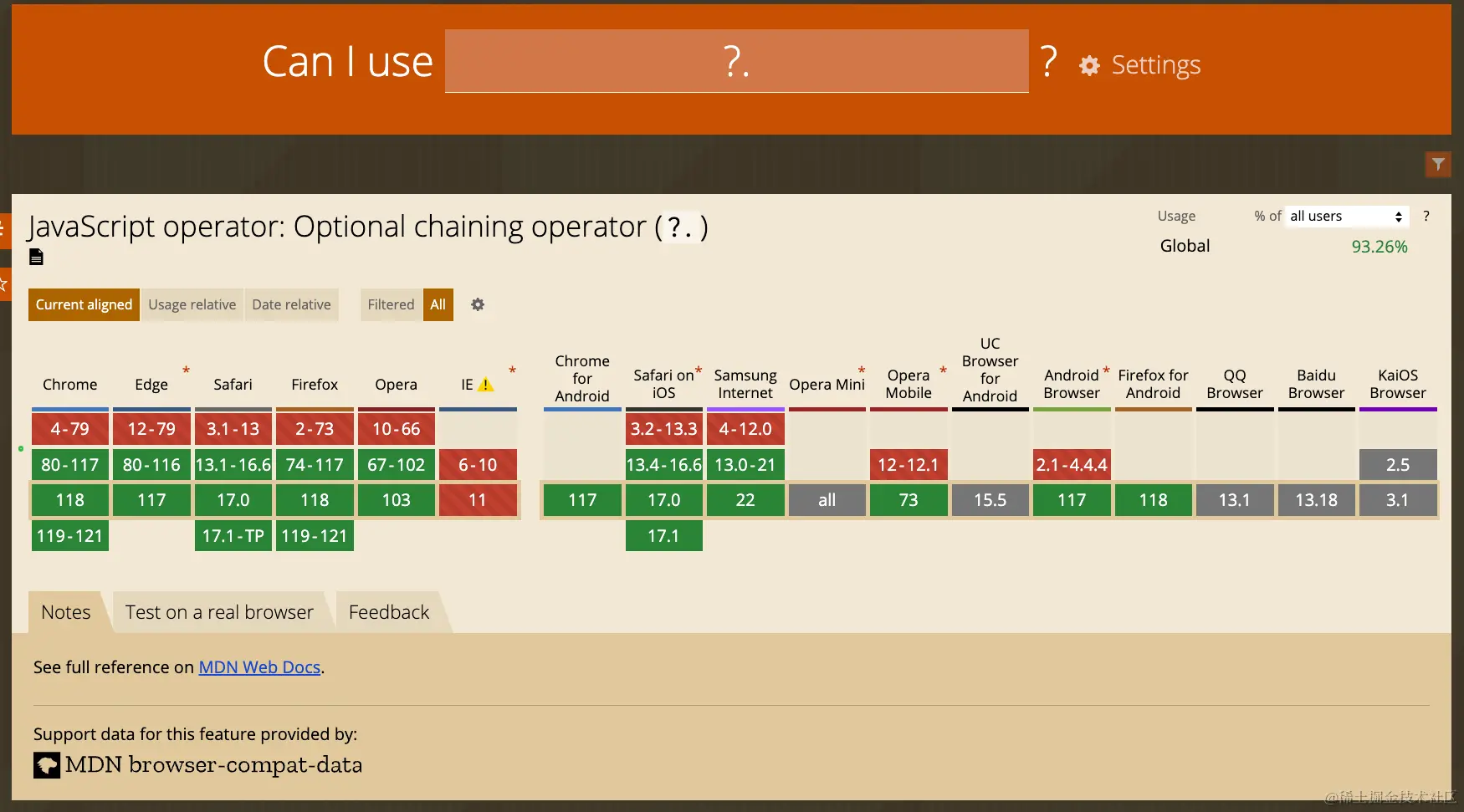Select Chrome 80-117 cell
Image resolution: width=1464 pixels, height=812 pixels.
click(70, 465)
